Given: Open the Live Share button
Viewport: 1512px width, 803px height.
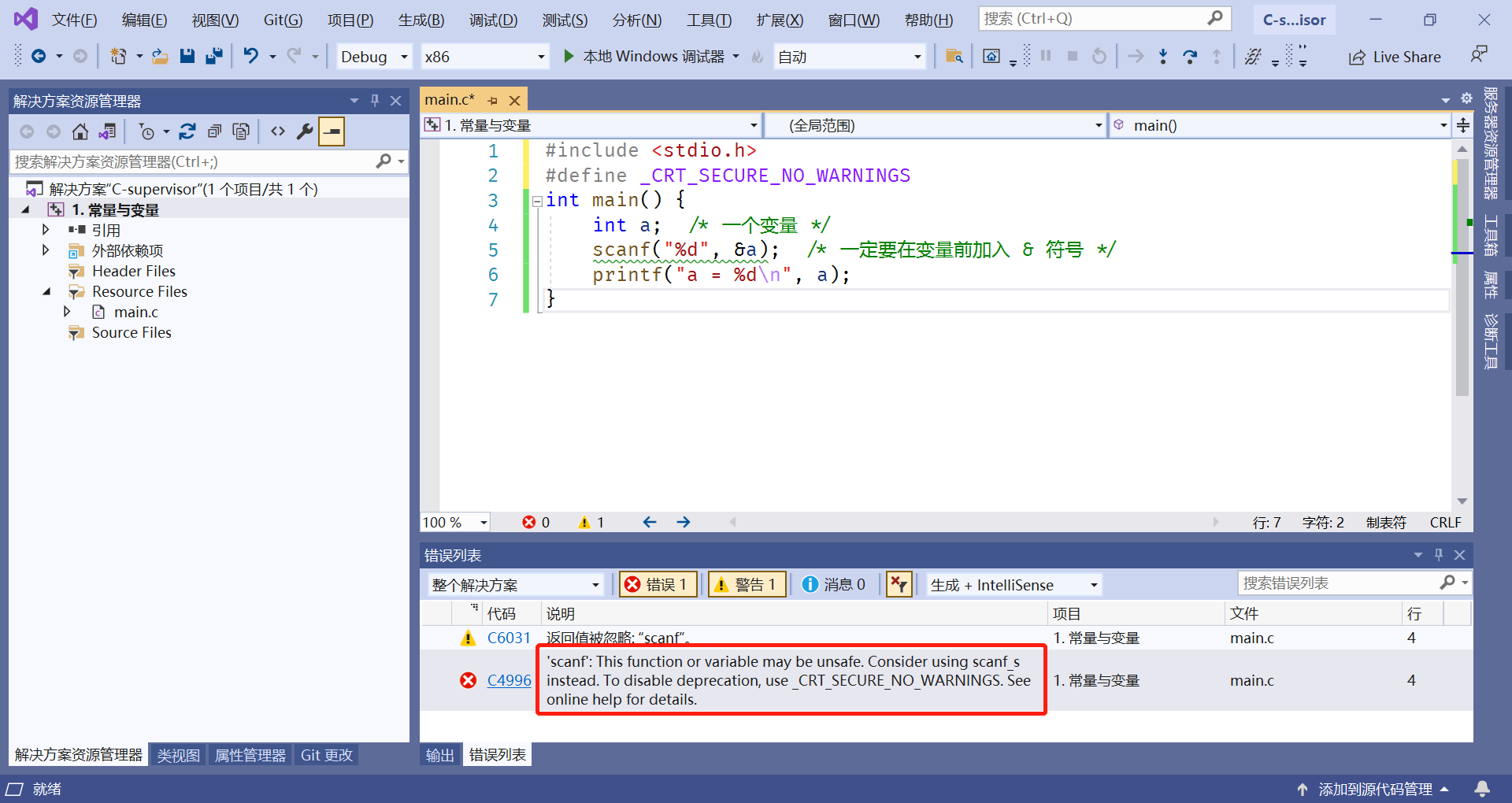Looking at the screenshot, I should click(x=1395, y=57).
